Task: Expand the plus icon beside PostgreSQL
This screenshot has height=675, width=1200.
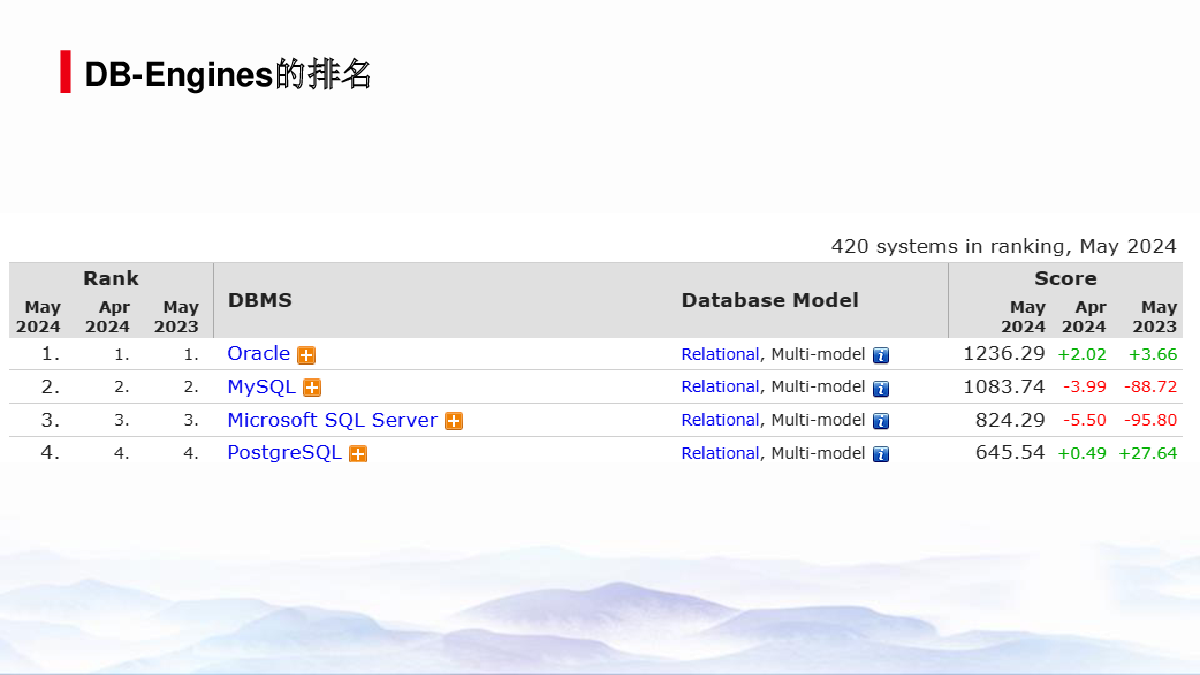Action: point(358,454)
